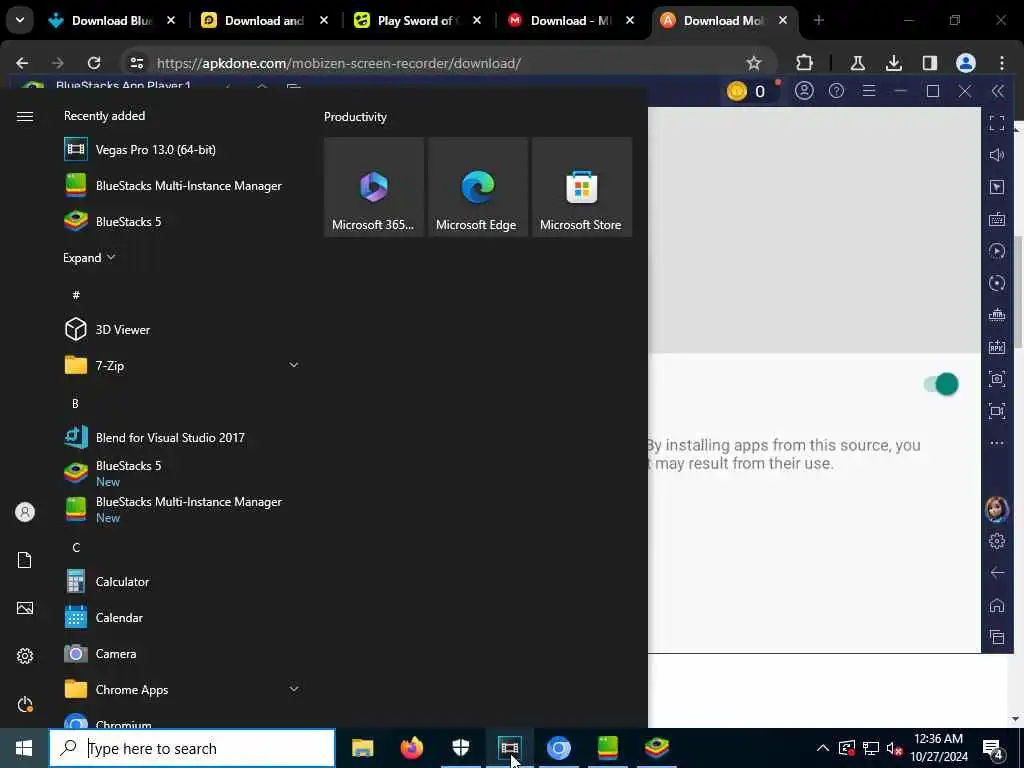This screenshot has height=768, width=1024.
Task: Go back in Chrome
Action: pyautogui.click(x=22, y=63)
